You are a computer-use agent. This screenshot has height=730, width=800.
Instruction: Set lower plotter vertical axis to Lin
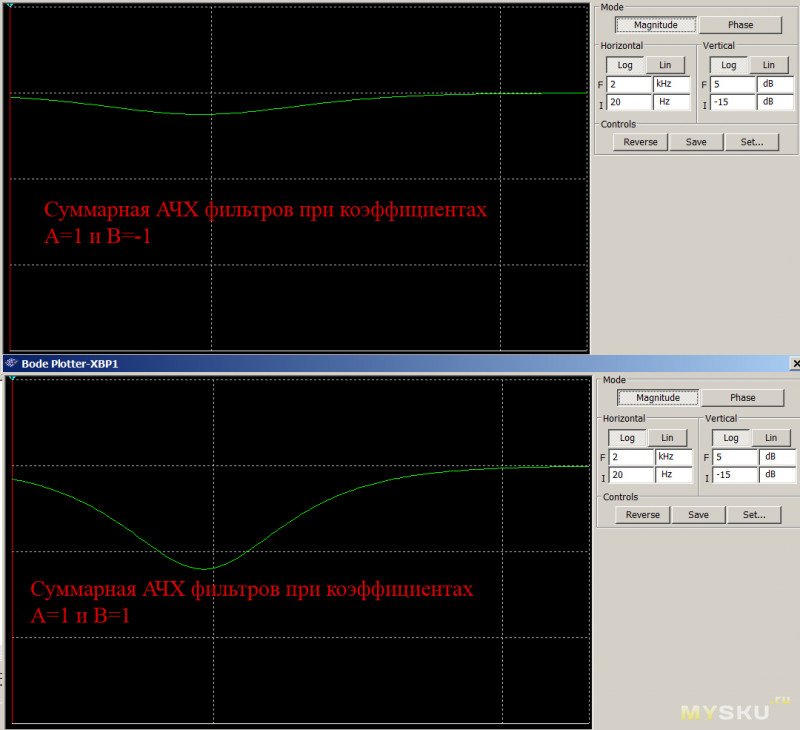[770, 438]
